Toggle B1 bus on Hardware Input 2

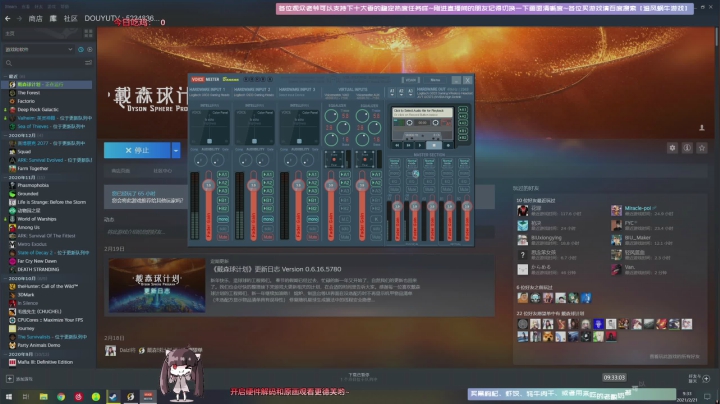(x=268, y=200)
